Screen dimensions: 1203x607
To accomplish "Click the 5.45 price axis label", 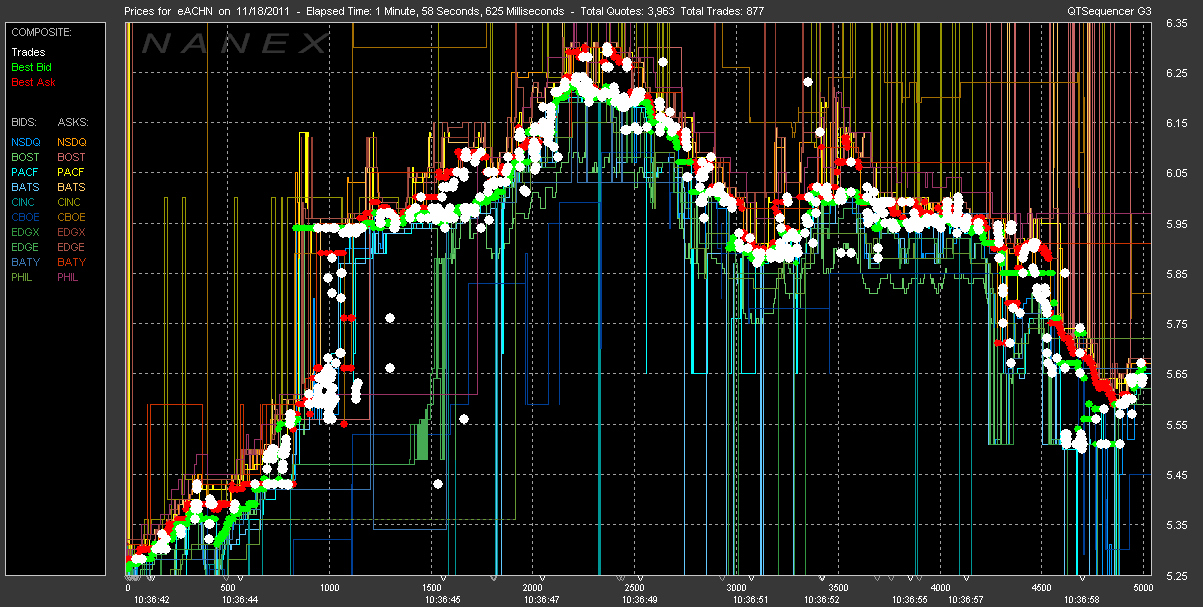I will 1177,474.
